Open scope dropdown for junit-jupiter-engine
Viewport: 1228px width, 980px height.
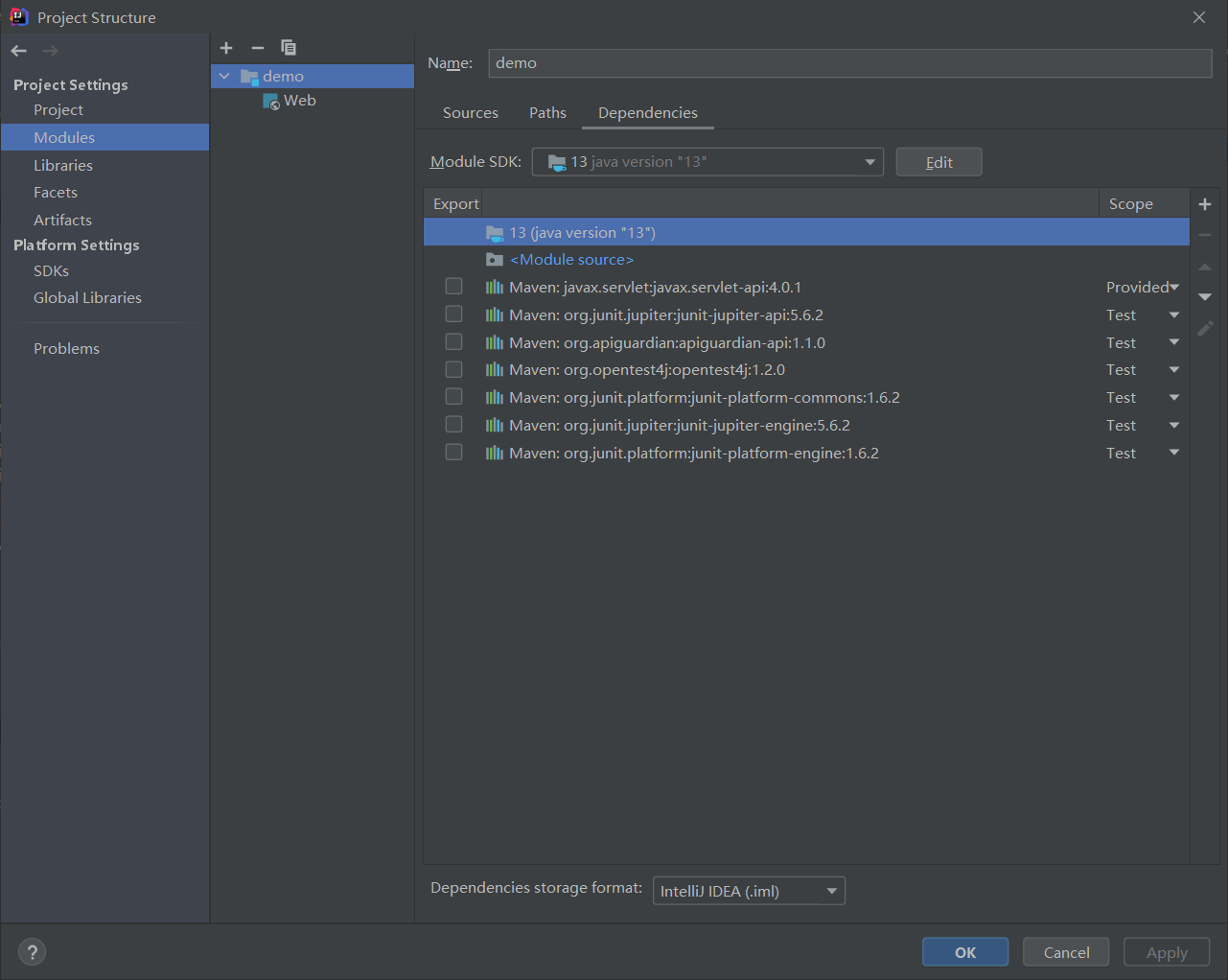coord(1173,426)
